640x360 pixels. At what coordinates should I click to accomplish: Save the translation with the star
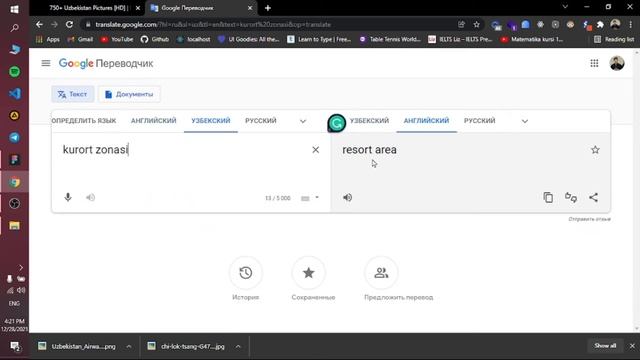point(595,150)
